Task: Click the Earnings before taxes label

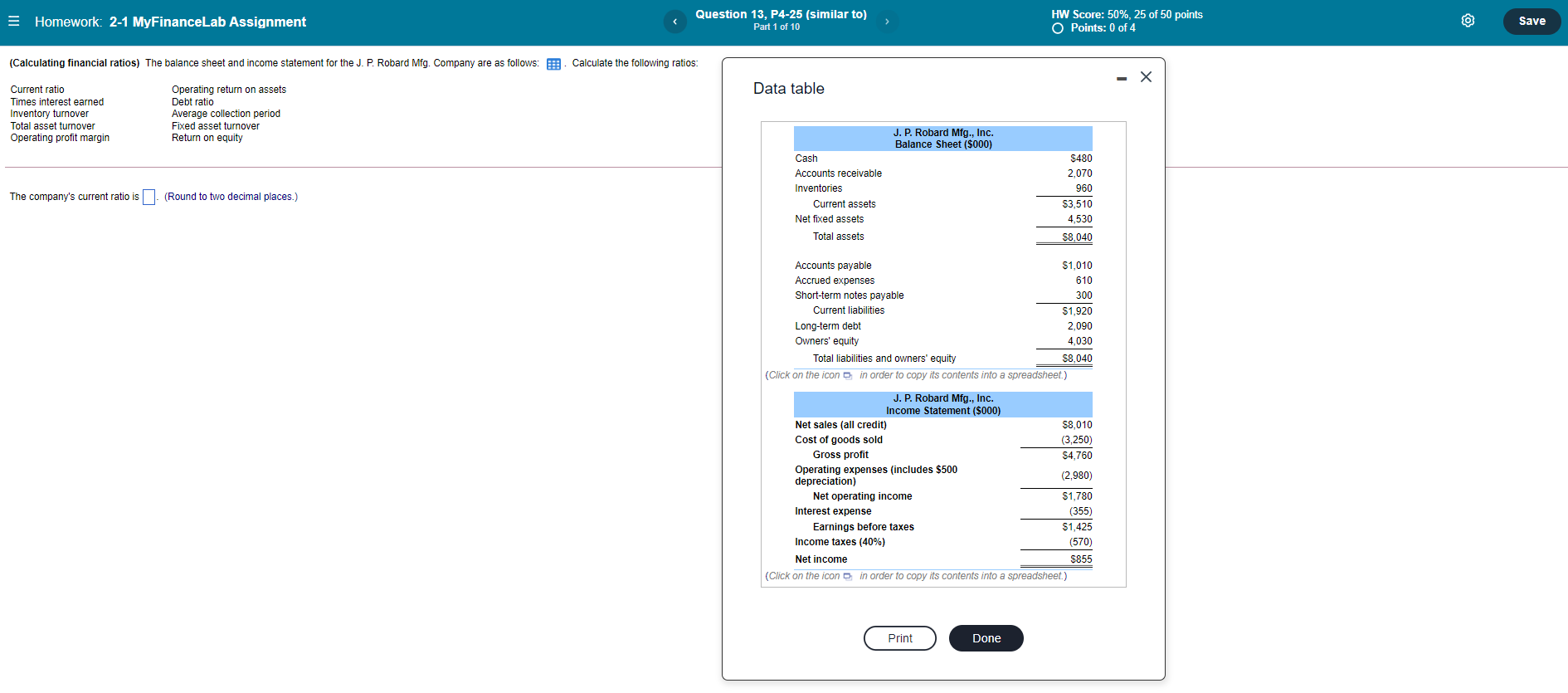Action: click(864, 527)
